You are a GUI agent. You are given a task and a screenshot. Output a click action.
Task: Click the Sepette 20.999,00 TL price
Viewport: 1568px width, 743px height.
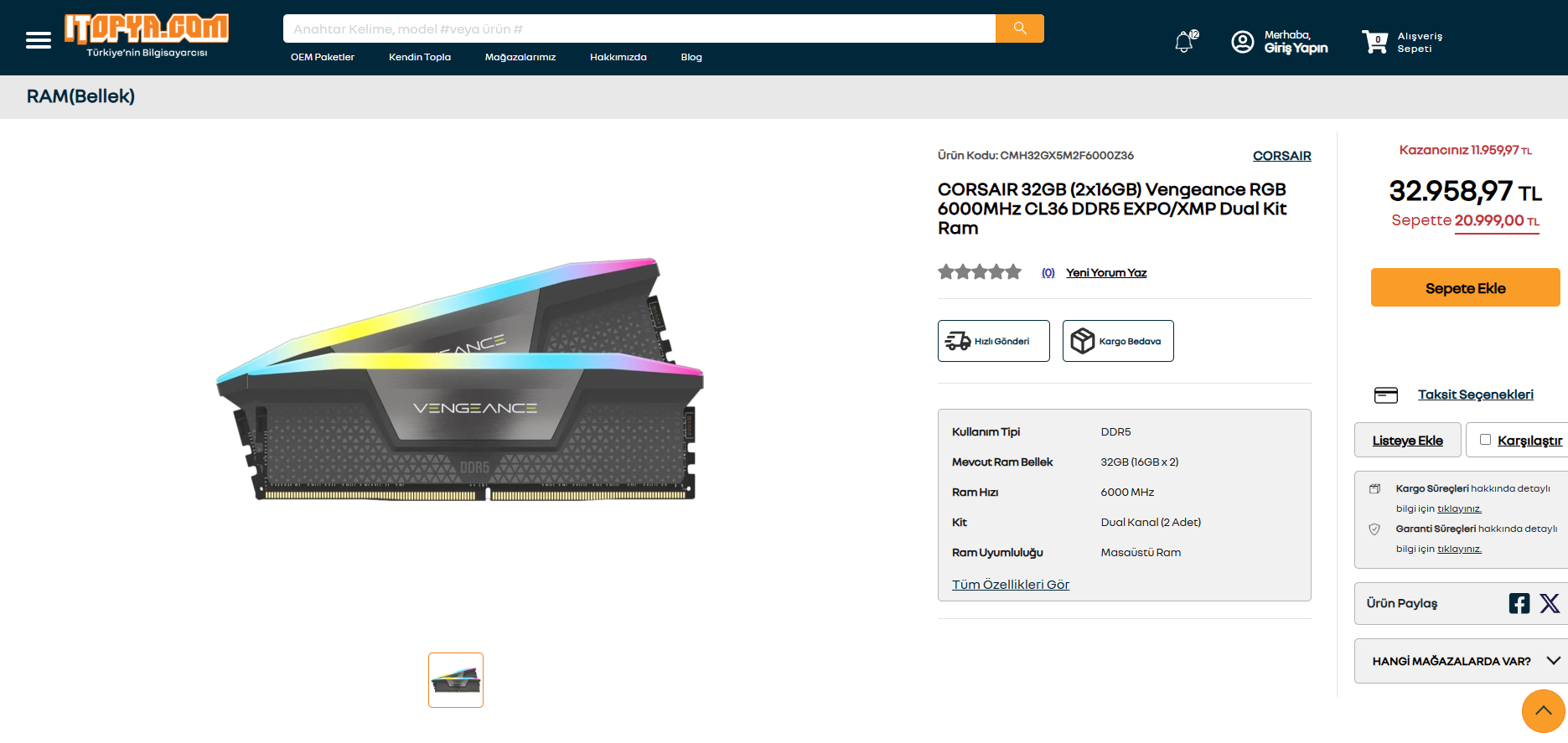[1466, 220]
